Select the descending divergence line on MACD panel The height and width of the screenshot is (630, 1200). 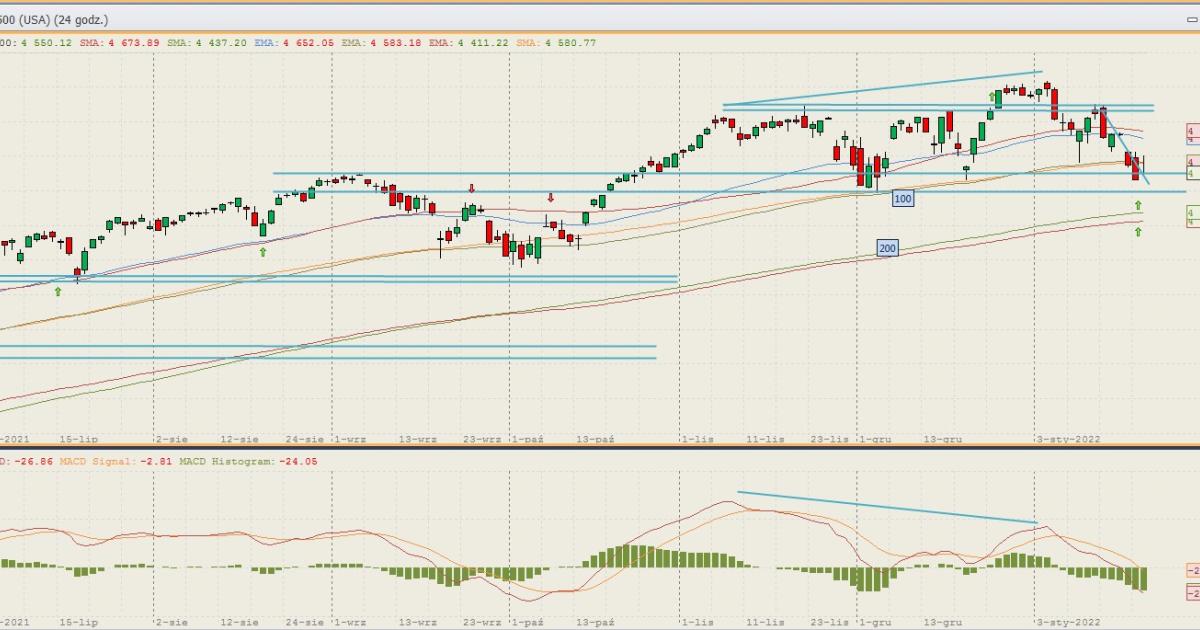[x=887, y=507]
